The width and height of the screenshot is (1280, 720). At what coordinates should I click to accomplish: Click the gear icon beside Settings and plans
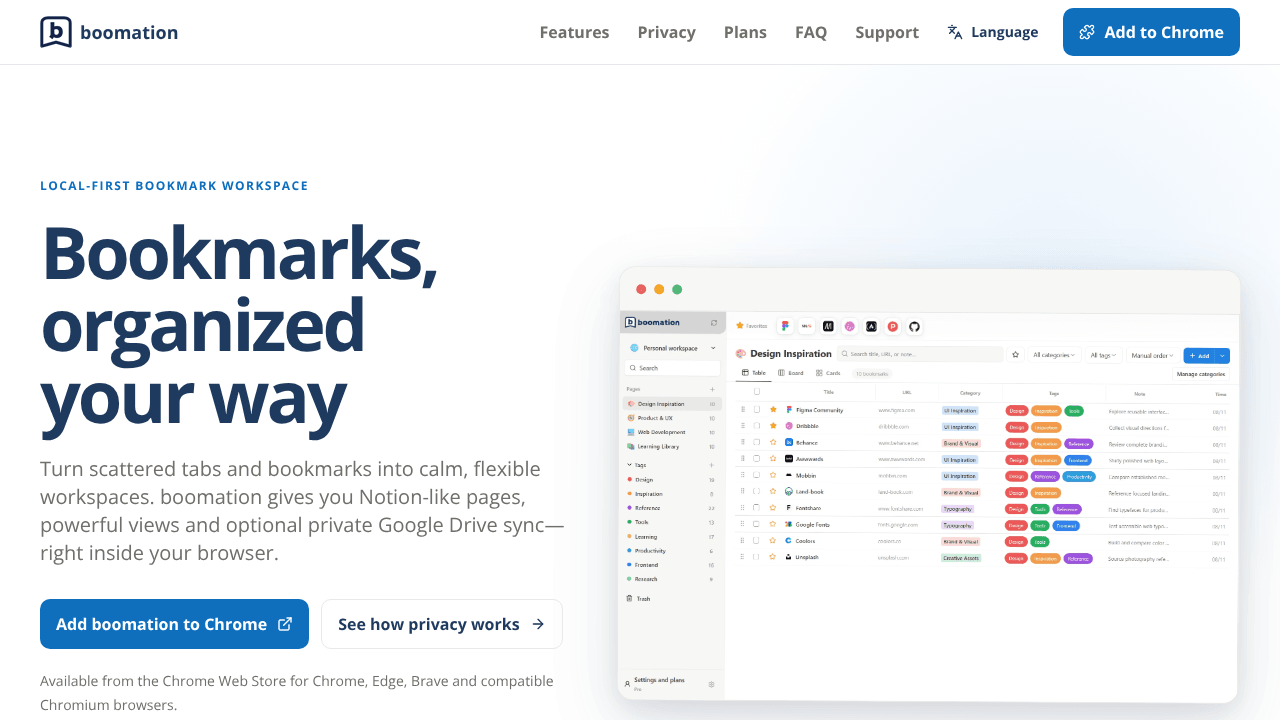pos(711,684)
